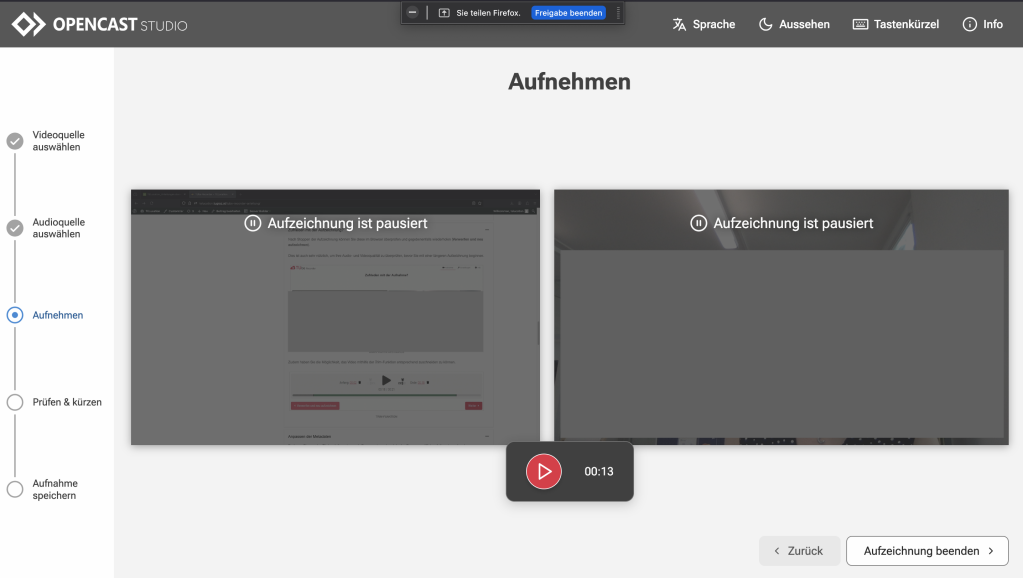
Task: Click the pause icon on webcam preview
Action: 698,223
